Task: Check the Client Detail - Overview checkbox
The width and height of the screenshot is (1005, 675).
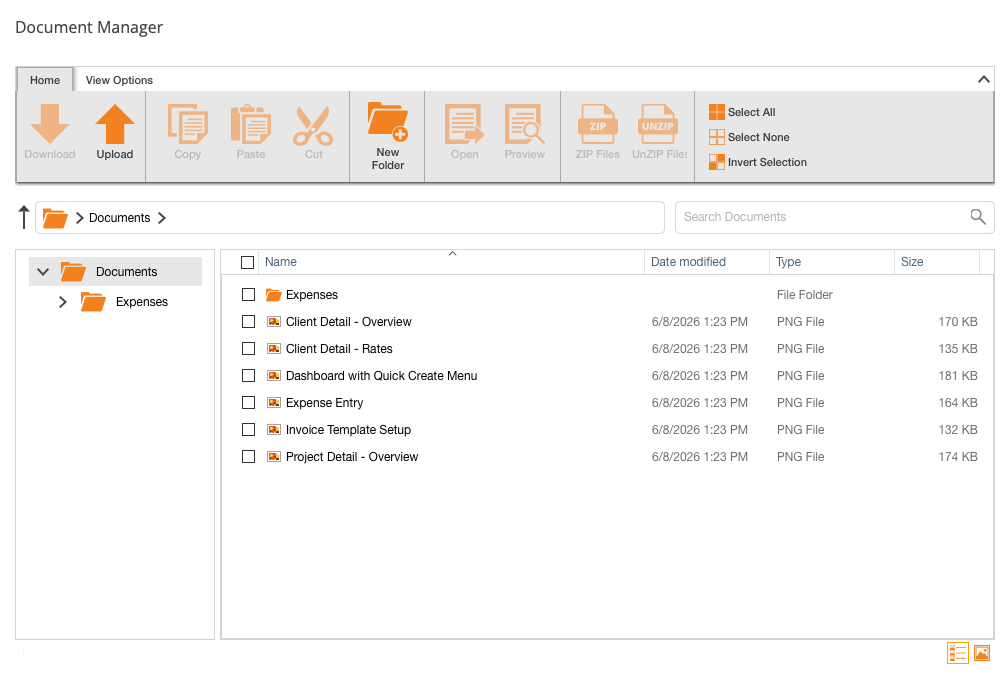Action: tap(249, 321)
